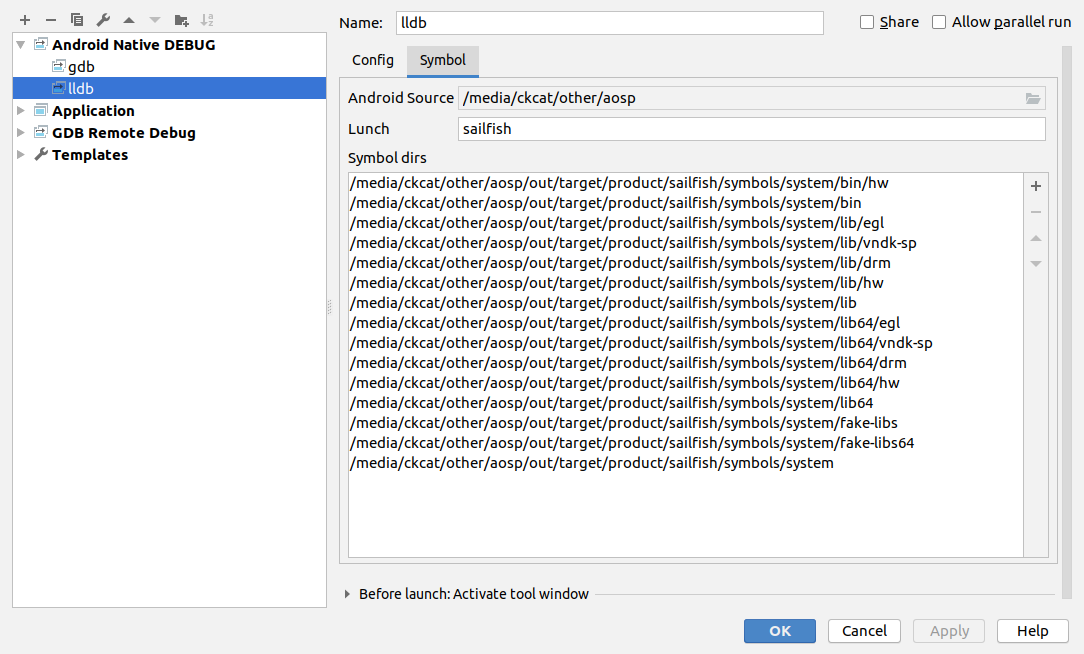1084x654 pixels.
Task: Click the wrench edit templates icon
Action: point(103,20)
